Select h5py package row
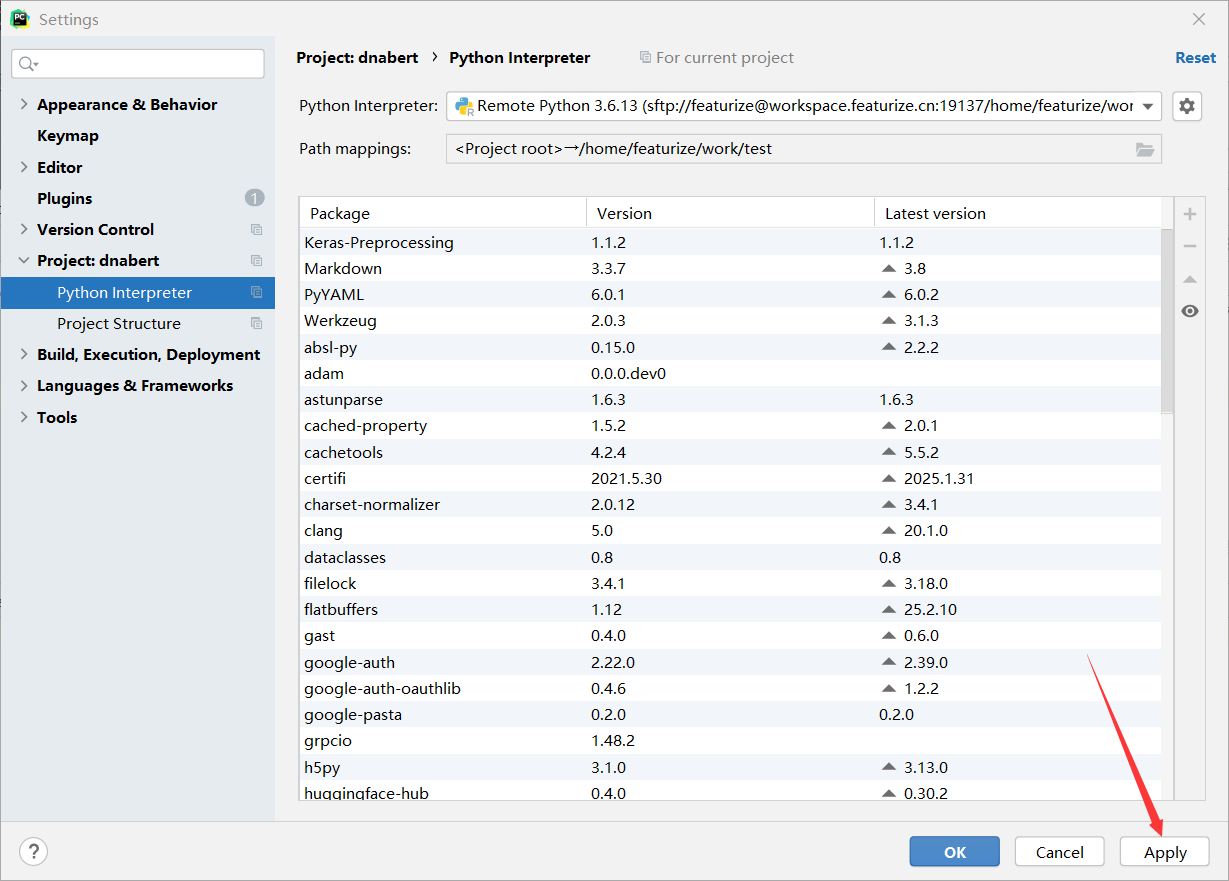The height and width of the screenshot is (881, 1229). click(x=731, y=767)
